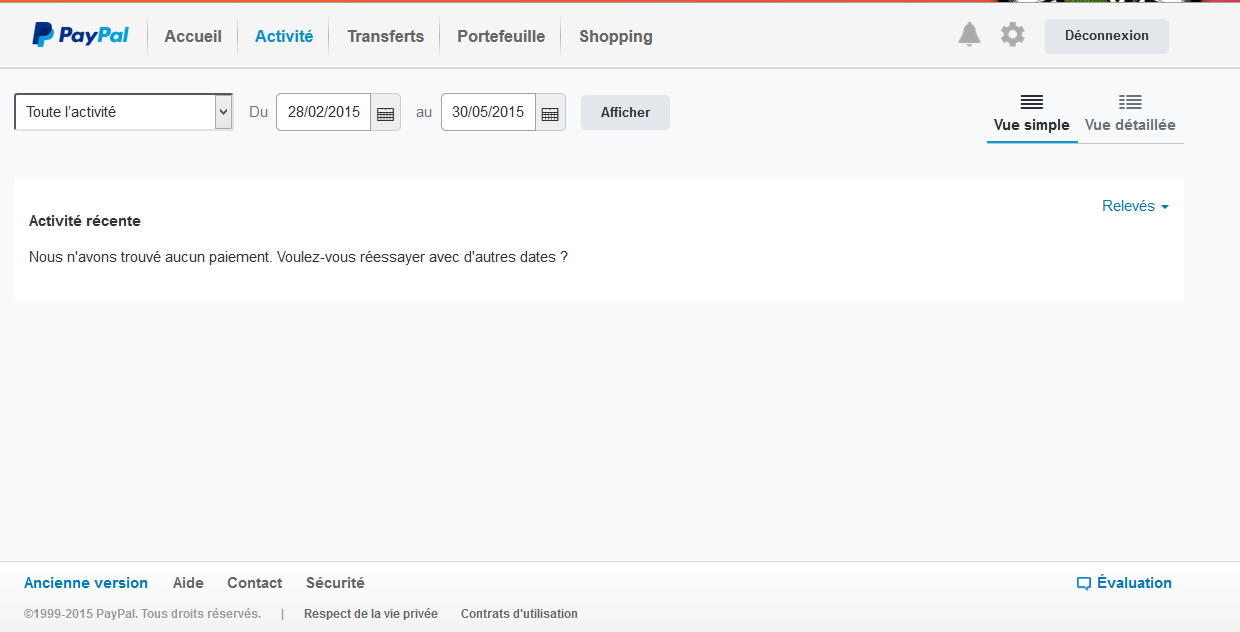Image resolution: width=1240 pixels, height=632 pixels.
Task: Switch to Vue simple list view
Action: [1031, 114]
